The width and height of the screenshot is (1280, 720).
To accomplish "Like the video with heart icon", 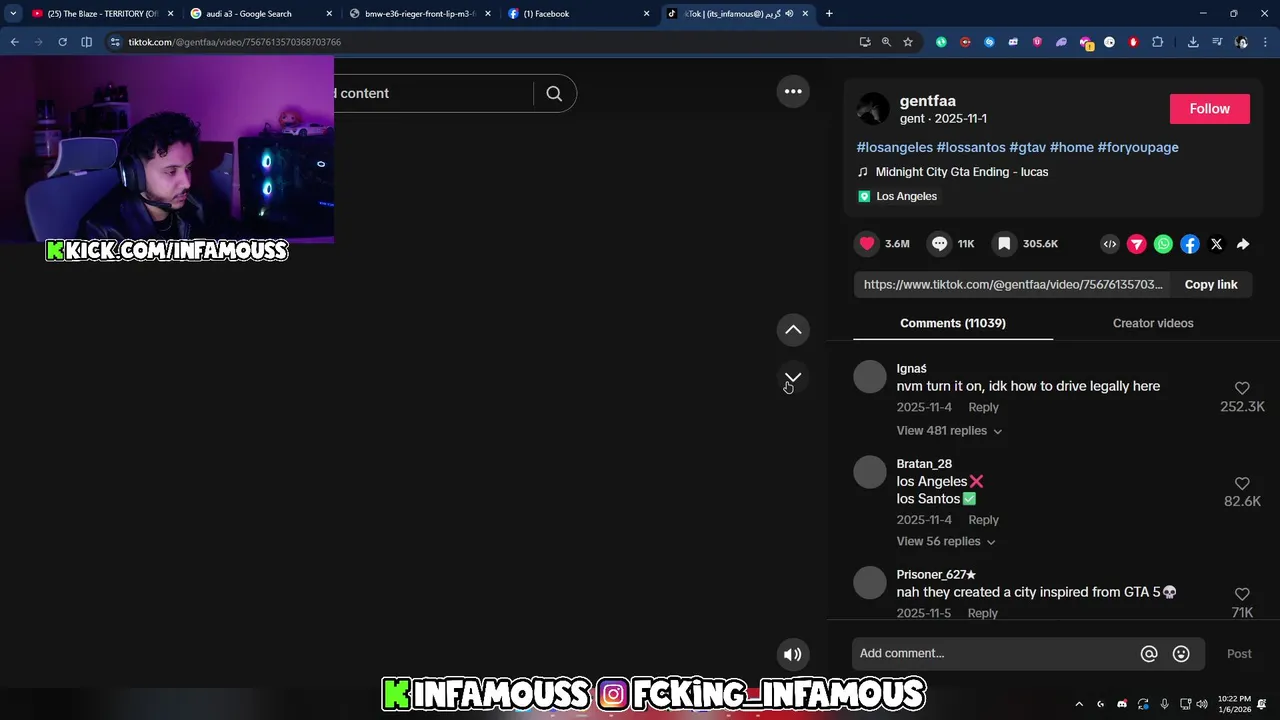I will pos(867,243).
